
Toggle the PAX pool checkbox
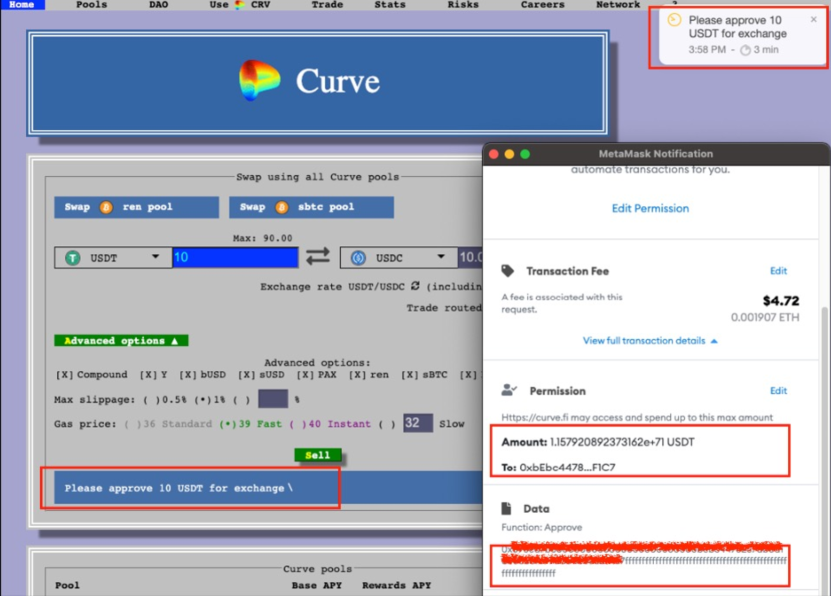pos(305,375)
